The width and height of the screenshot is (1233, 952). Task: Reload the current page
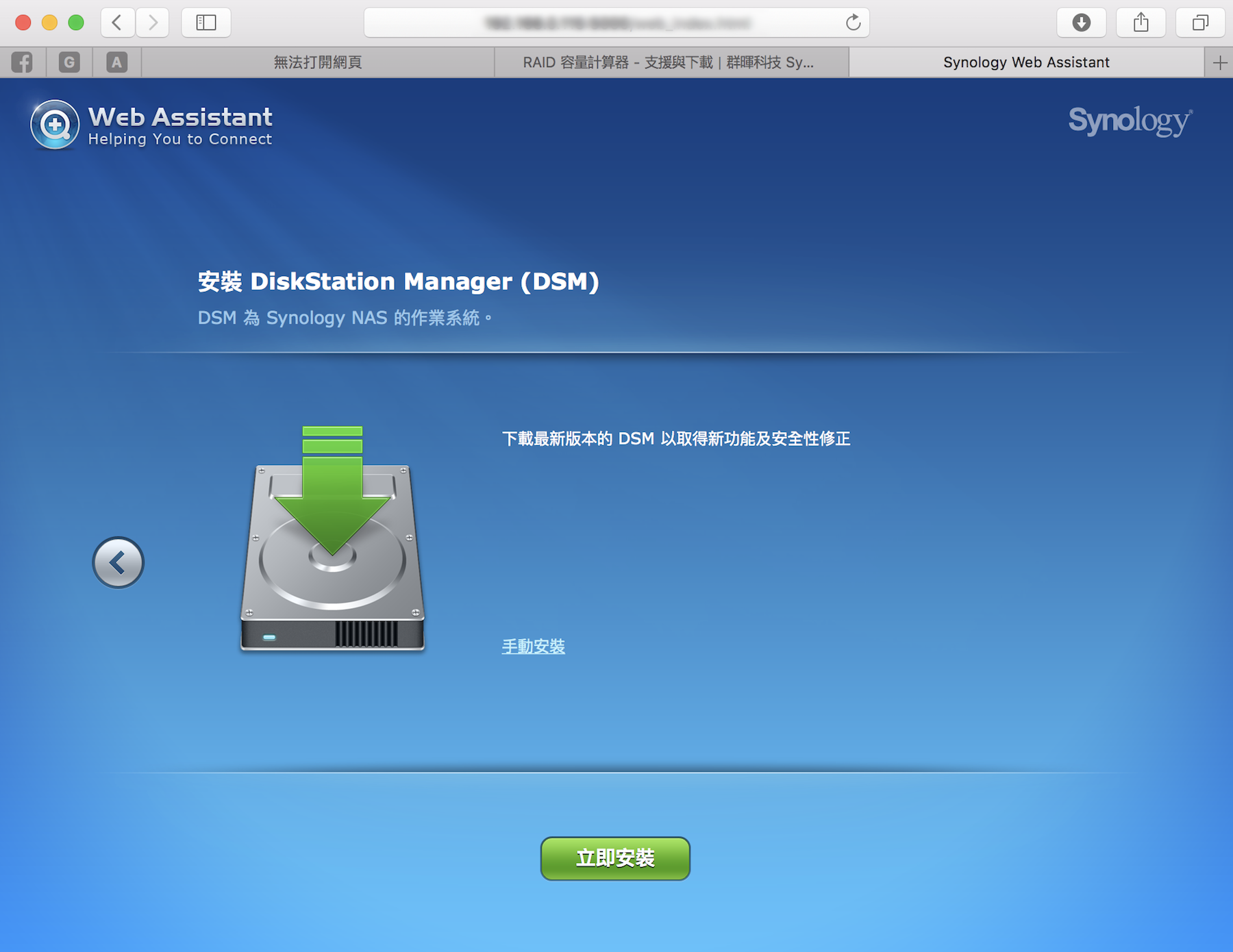click(853, 23)
